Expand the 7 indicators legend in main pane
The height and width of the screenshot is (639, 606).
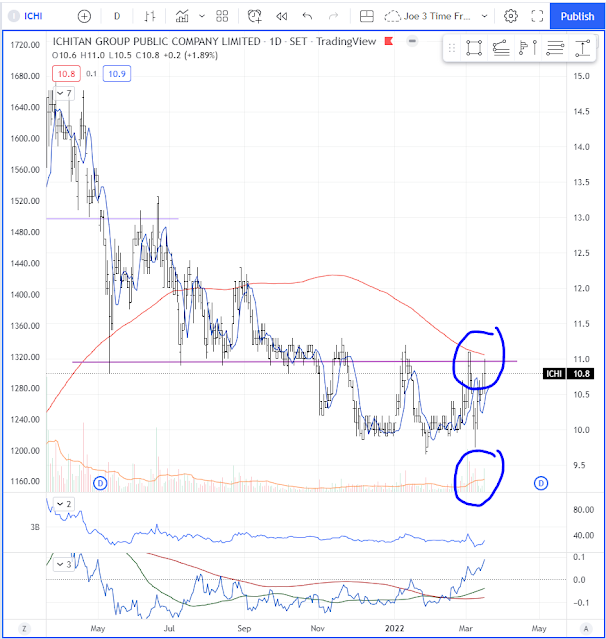pyautogui.click(x=64, y=93)
